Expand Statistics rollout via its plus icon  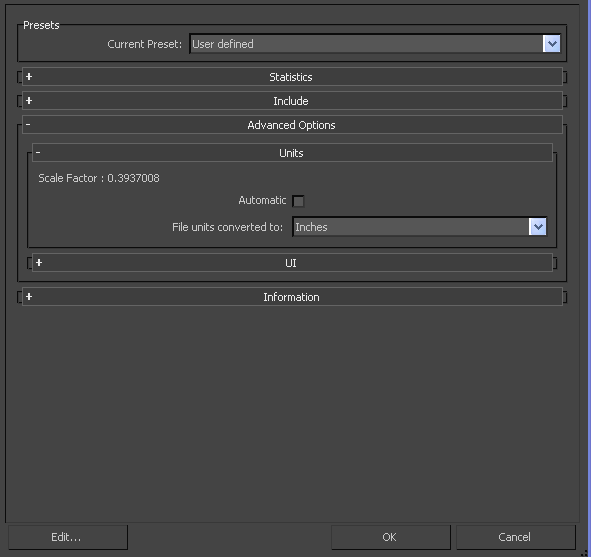29,77
